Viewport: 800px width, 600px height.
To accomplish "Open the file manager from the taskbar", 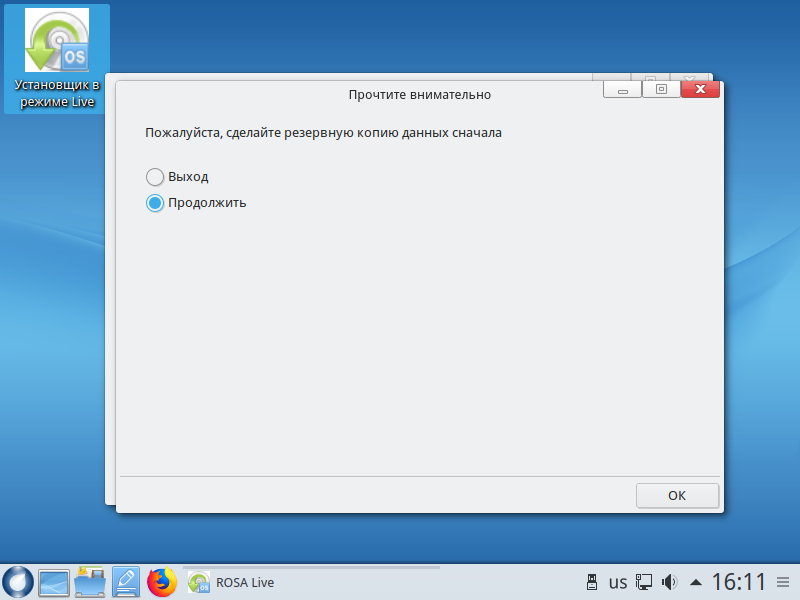I will click(90, 582).
